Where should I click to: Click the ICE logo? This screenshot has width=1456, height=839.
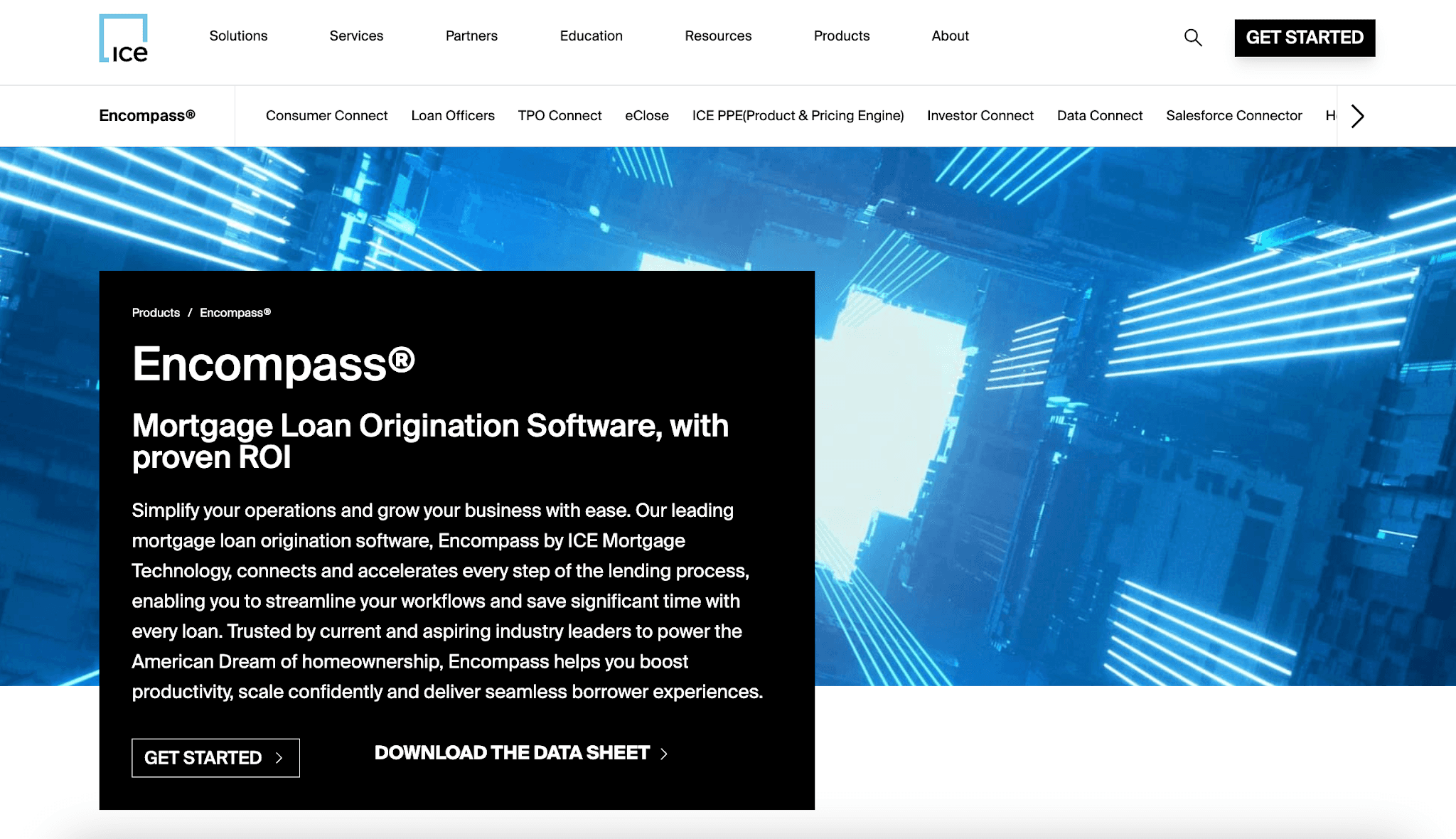[124, 38]
